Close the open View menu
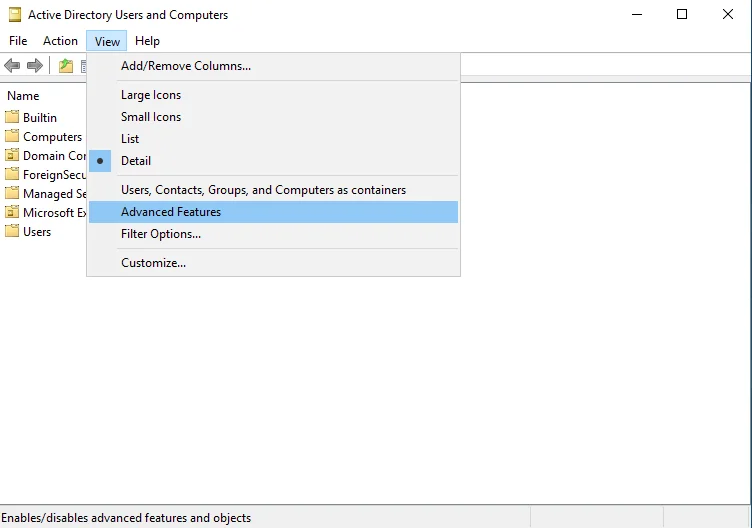 pyautogui.click(x=107, y=41)
